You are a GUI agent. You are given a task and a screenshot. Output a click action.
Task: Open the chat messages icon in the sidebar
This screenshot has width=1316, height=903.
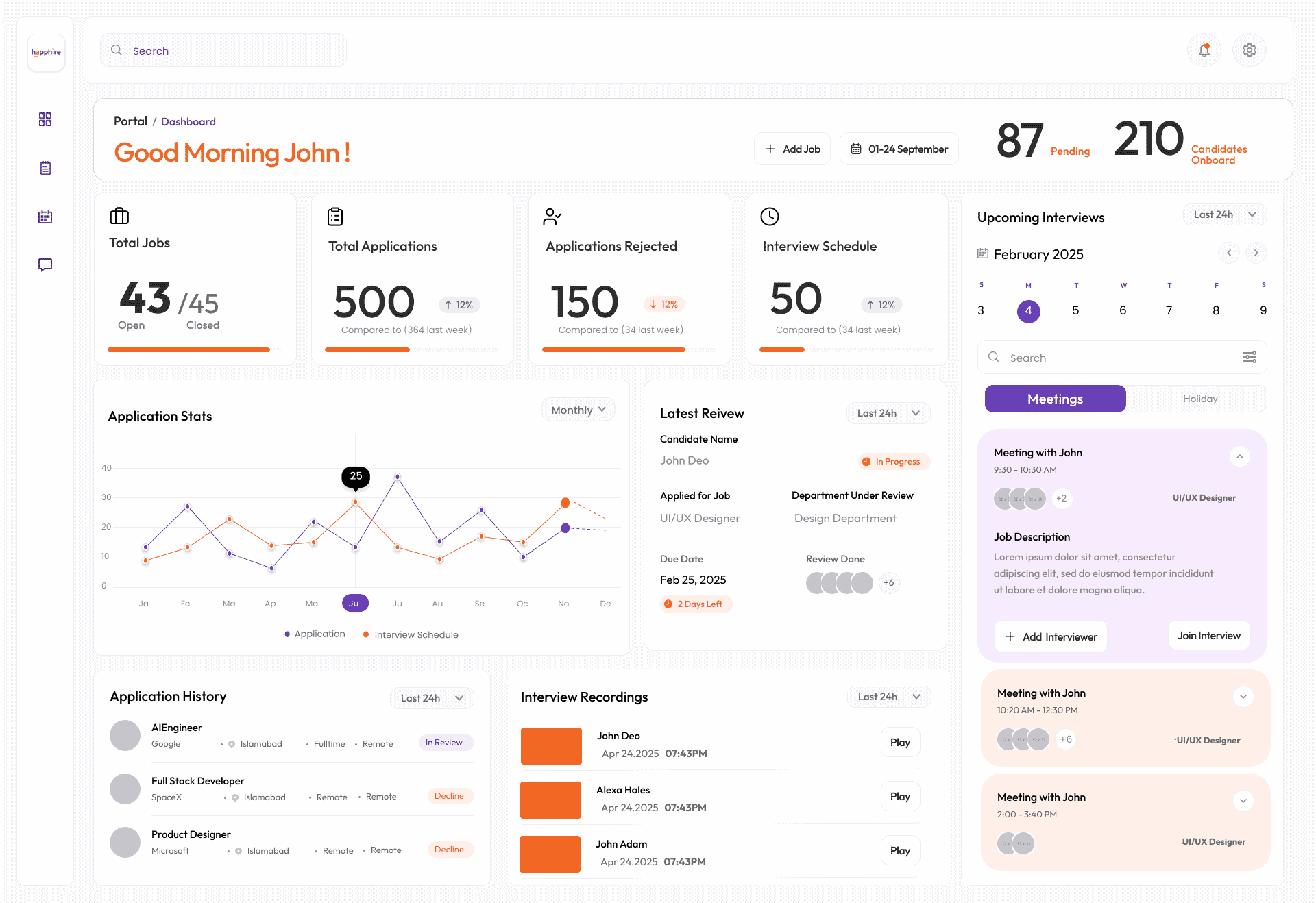click(45, 265)
